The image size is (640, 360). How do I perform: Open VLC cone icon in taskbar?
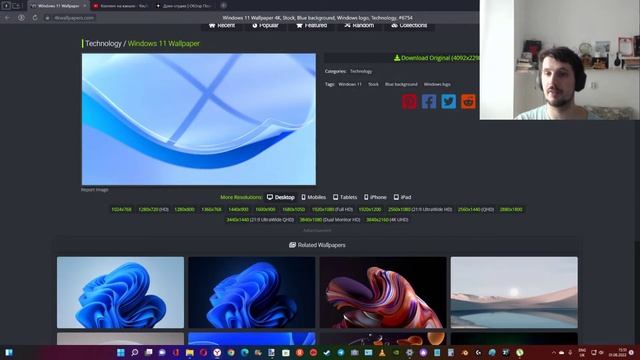click(382, 353)
